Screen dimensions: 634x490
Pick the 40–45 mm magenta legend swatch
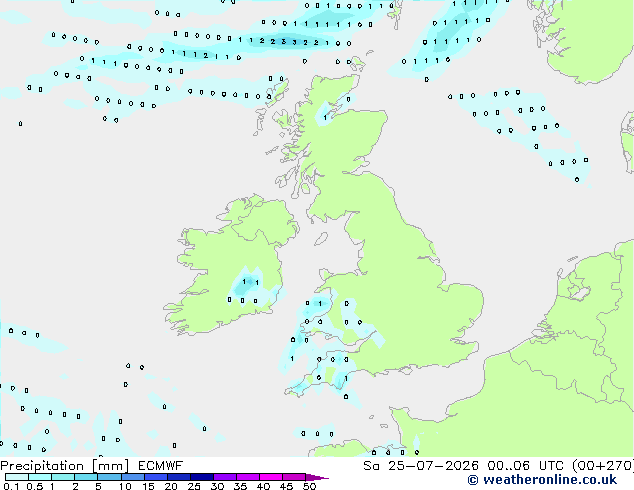[x=271, y=477]
